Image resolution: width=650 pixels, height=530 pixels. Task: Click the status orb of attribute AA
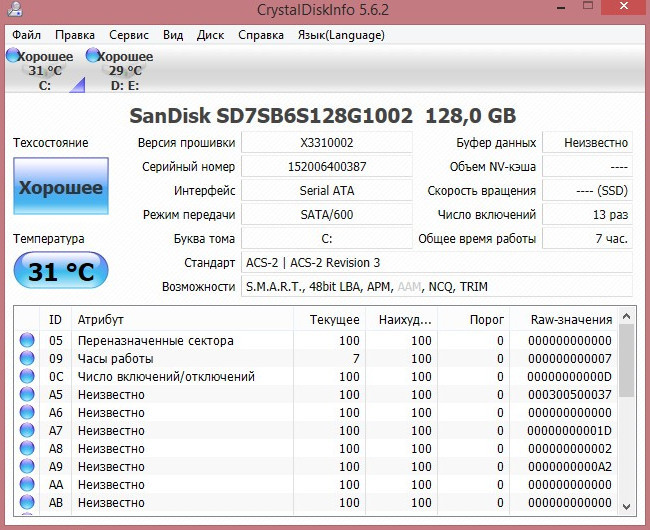click(27, 484)
